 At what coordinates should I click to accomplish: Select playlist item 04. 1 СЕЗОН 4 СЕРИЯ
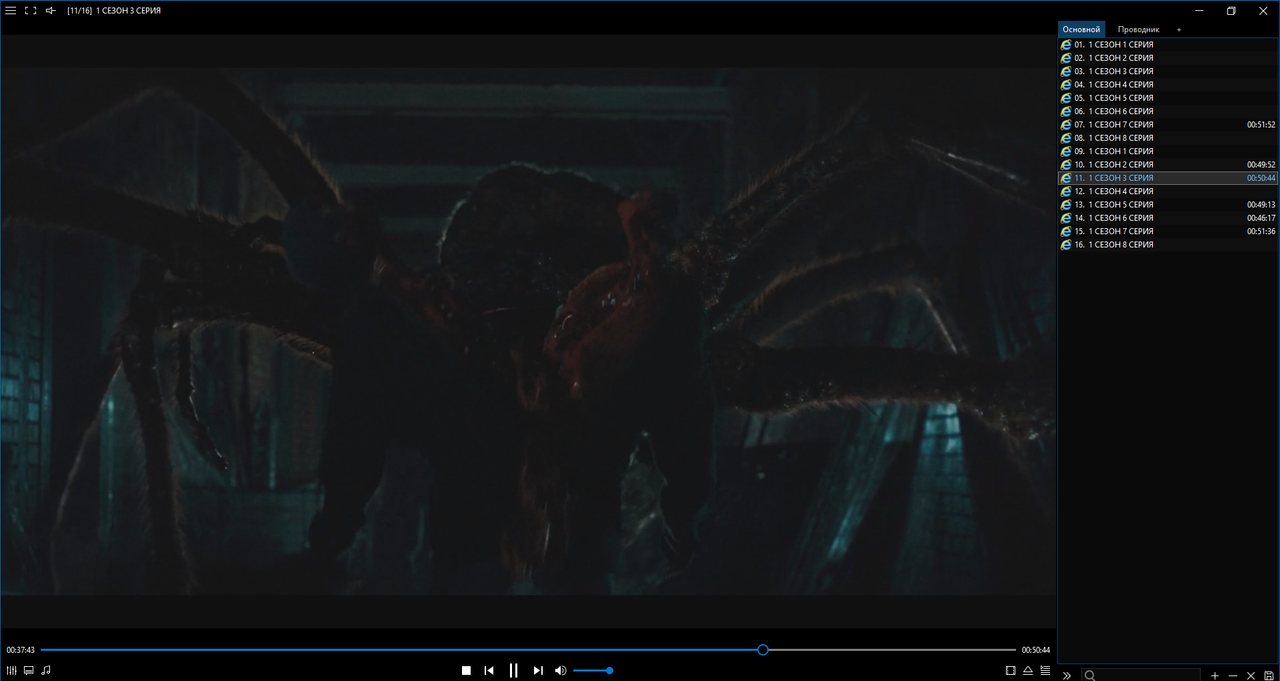tap(1168, 85)
